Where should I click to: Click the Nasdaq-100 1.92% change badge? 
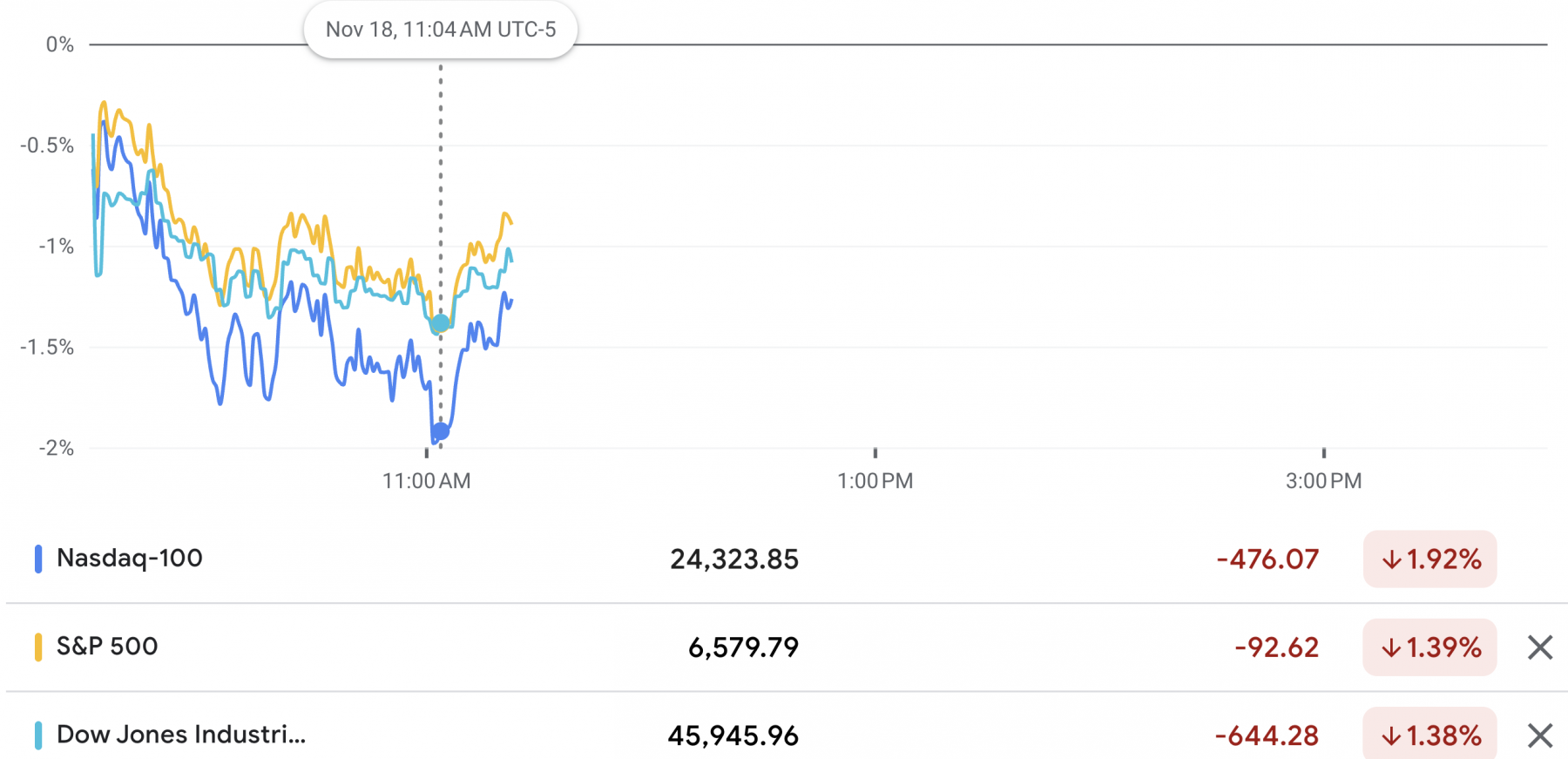pyautogui.click(x=1429, y=560)
